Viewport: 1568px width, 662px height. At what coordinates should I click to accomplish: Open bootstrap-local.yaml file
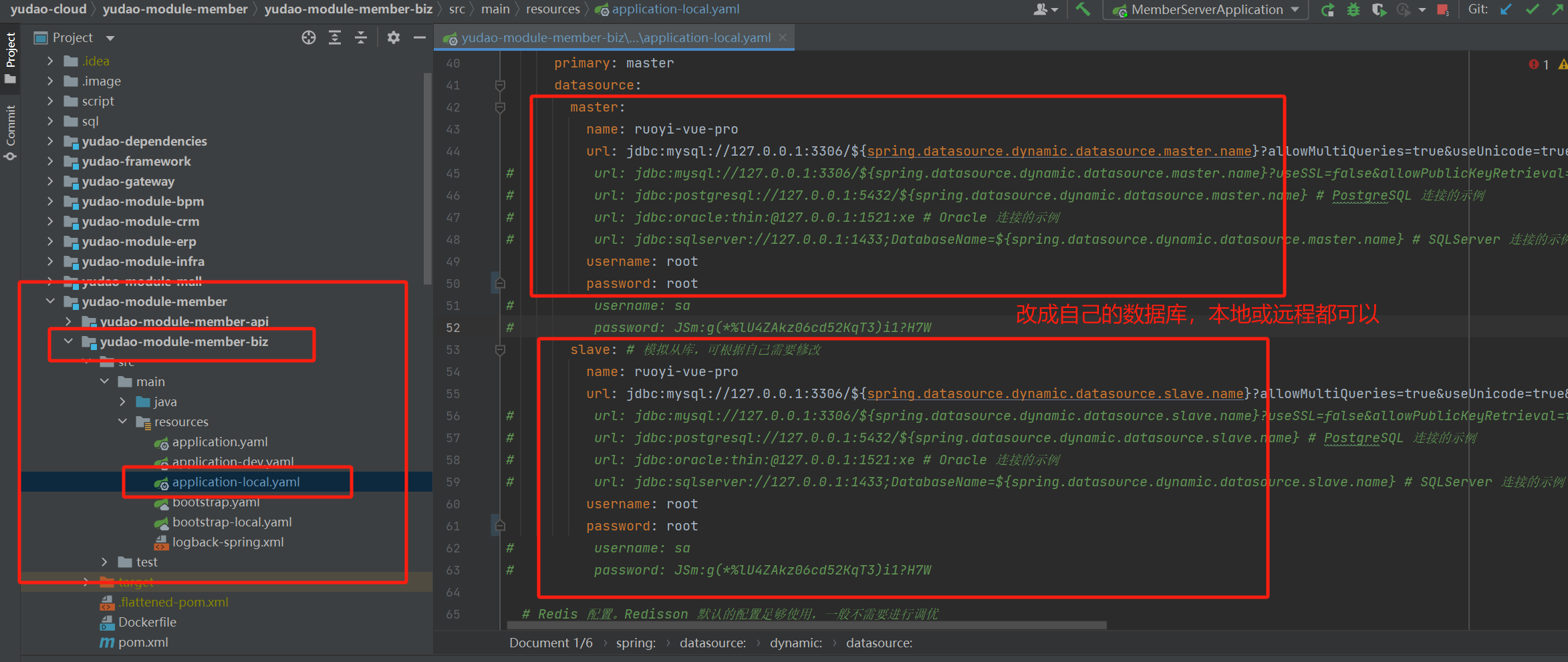232,522
